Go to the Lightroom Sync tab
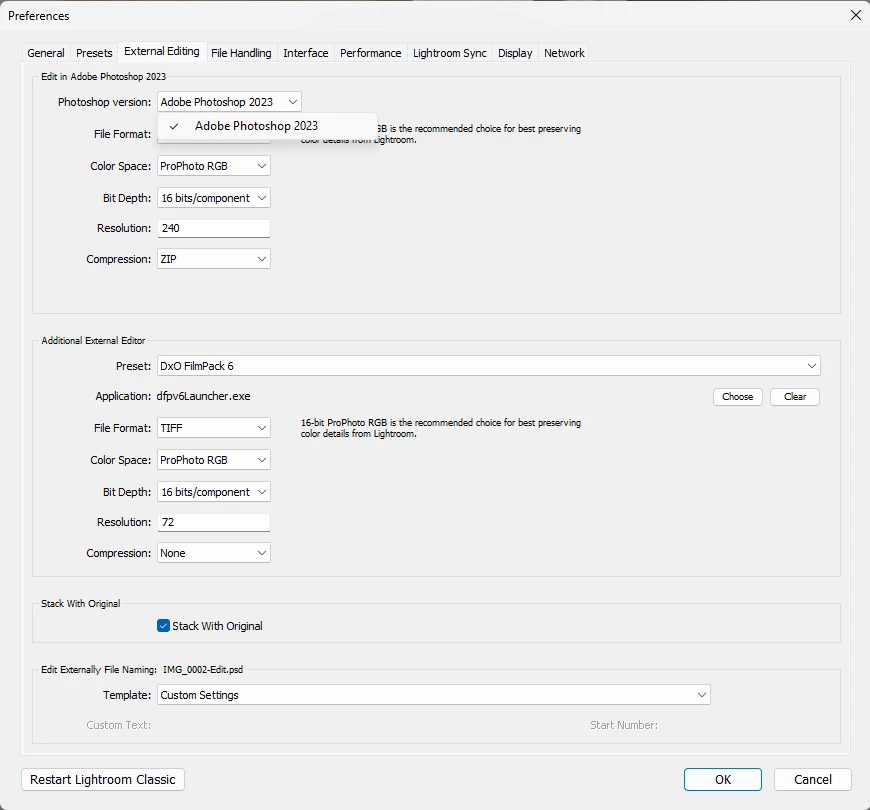Viewport: 870px width, 810px height. [x=449, y=53]
